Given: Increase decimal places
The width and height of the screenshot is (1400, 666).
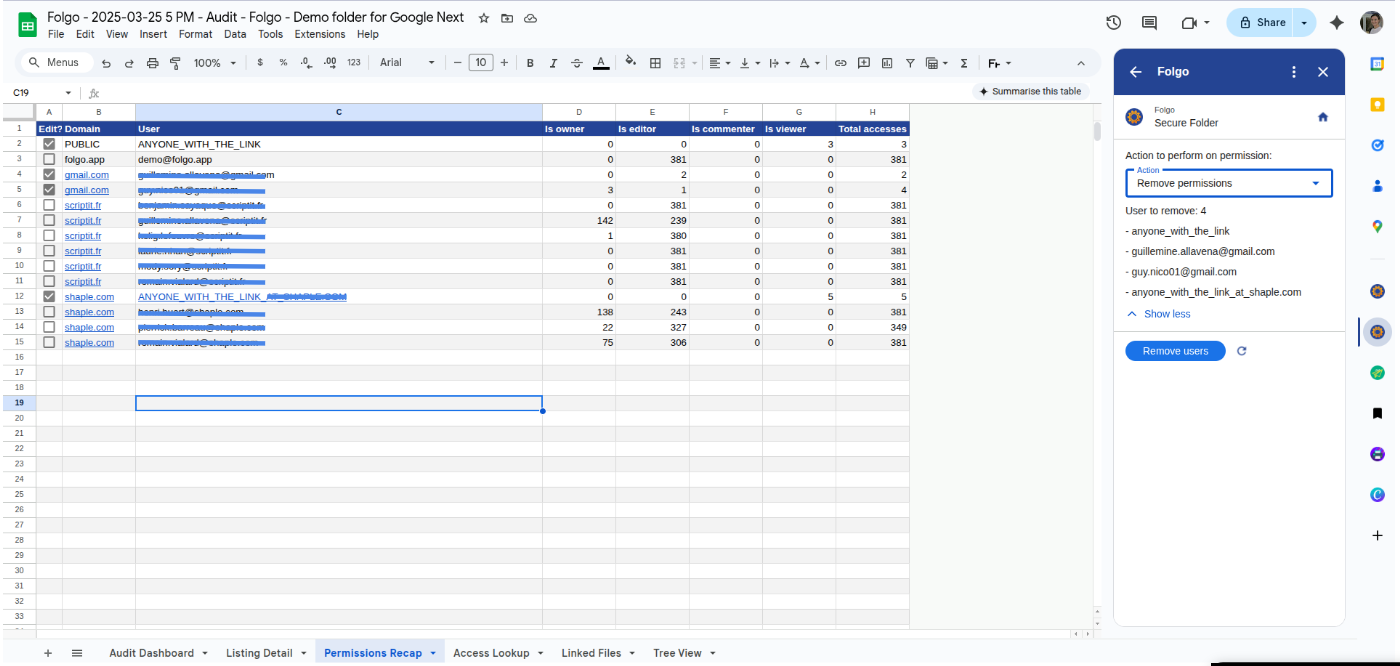Looking at the screenshot, I should 330,63.
